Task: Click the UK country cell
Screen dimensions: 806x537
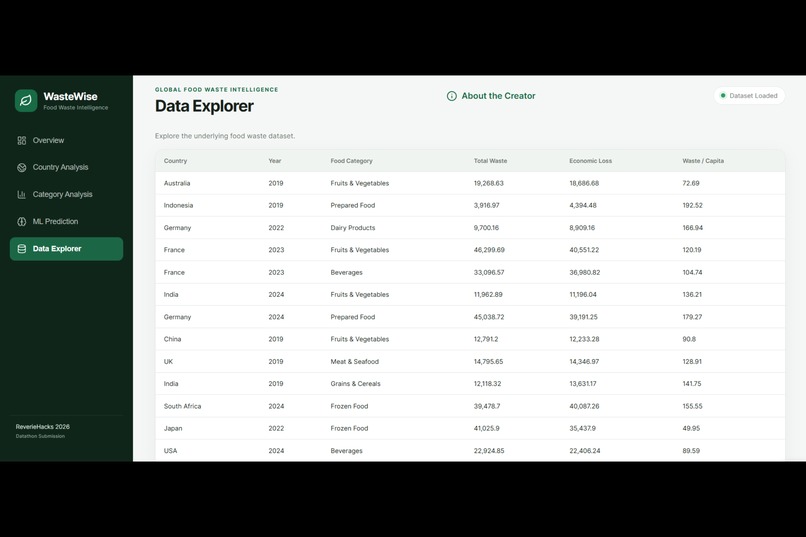Action: click(x=168, y=362)
